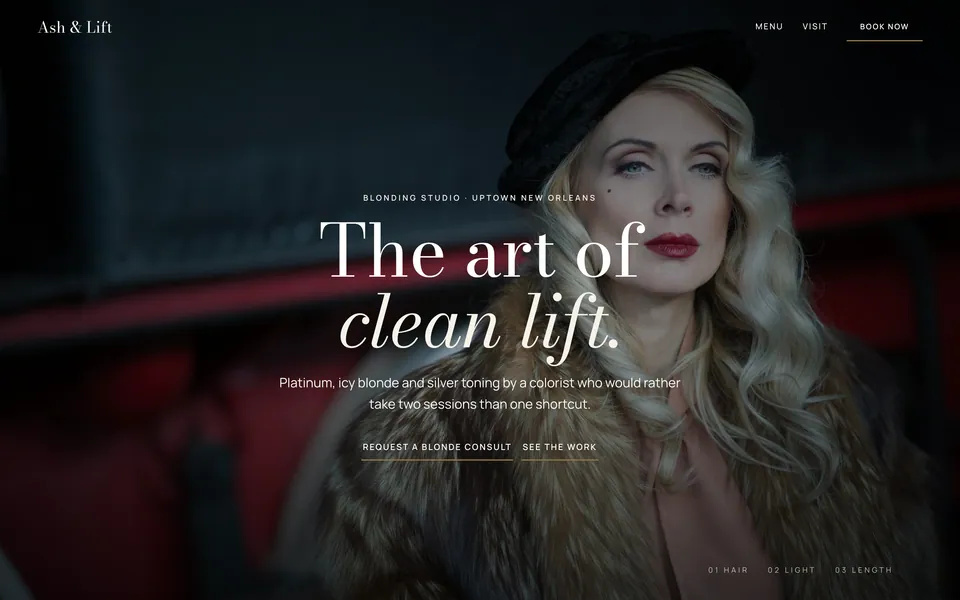Click 'Blonding Studio · Uptown New Orleans' text
Viewport: 960px width, 600px height.
[x=479, y=198]
